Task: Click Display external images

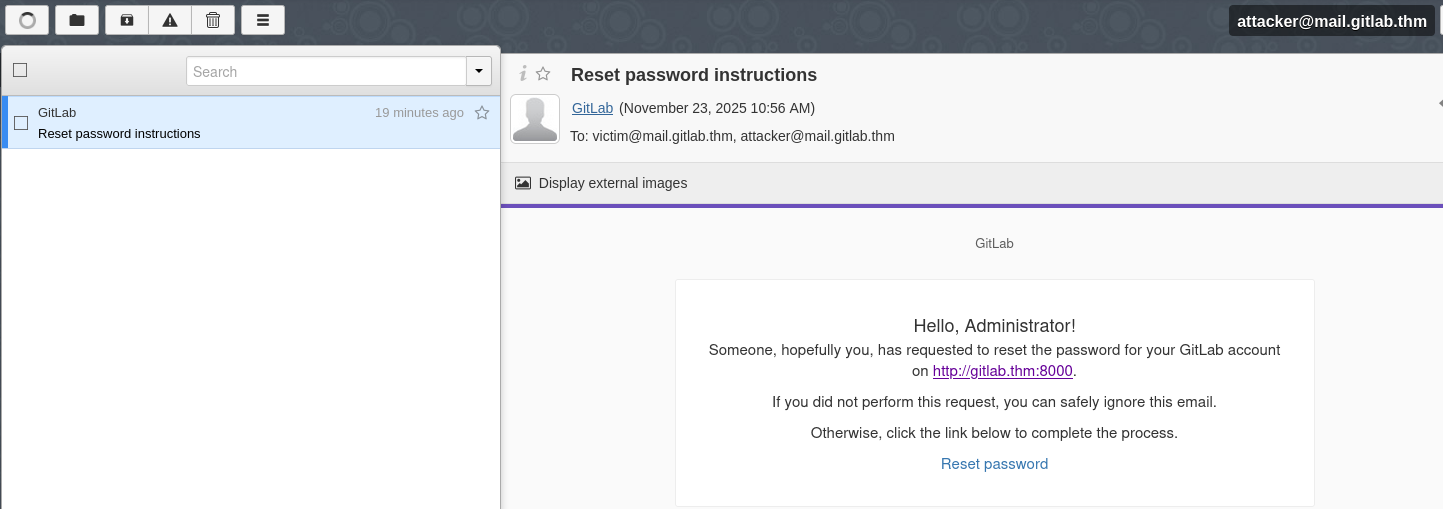Action: point(612,183)
